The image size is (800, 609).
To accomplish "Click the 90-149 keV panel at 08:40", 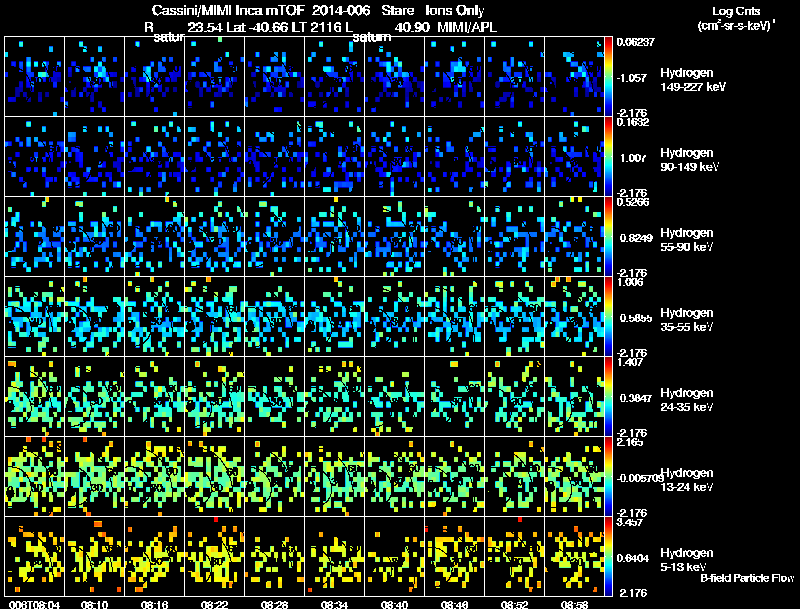I will pos(394,157).
